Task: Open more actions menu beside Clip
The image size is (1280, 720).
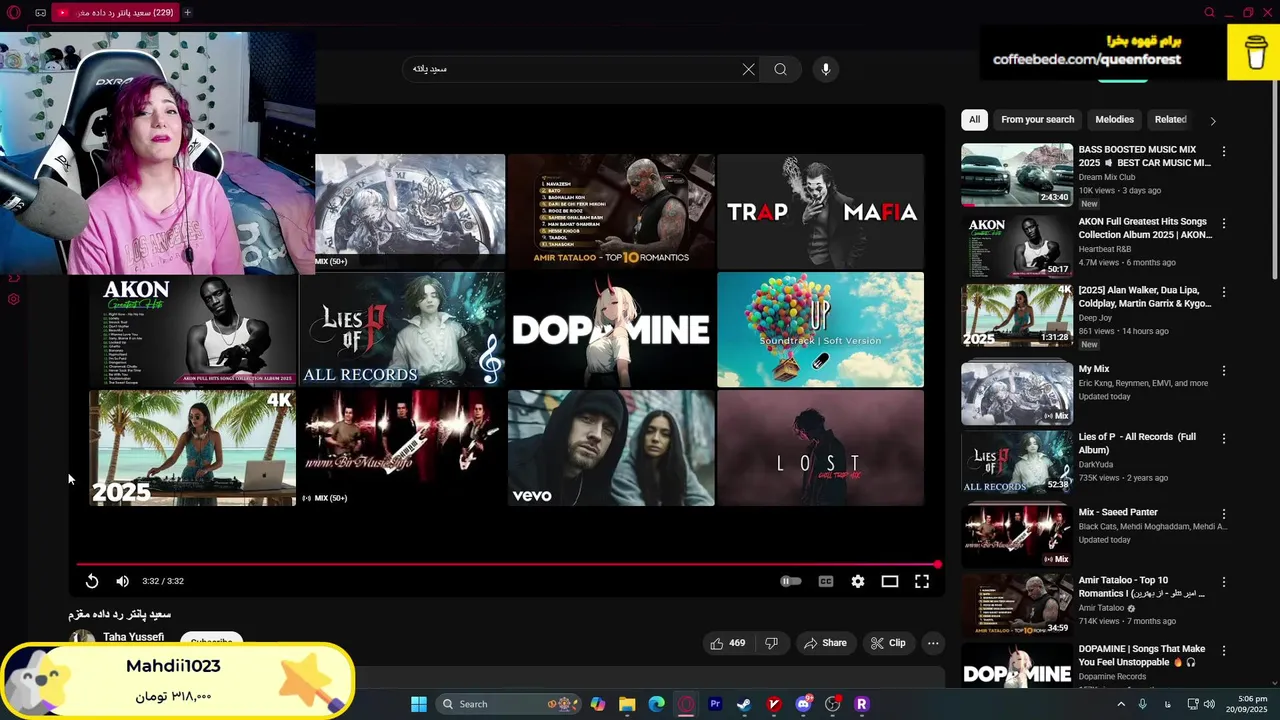Action: point(933,643)
